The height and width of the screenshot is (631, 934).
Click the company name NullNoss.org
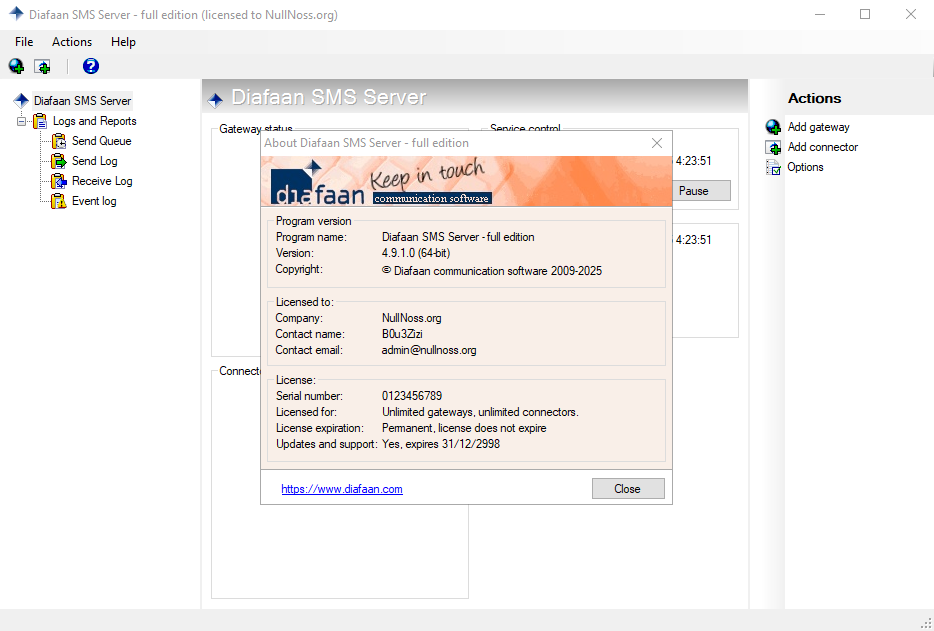(412, 318)
